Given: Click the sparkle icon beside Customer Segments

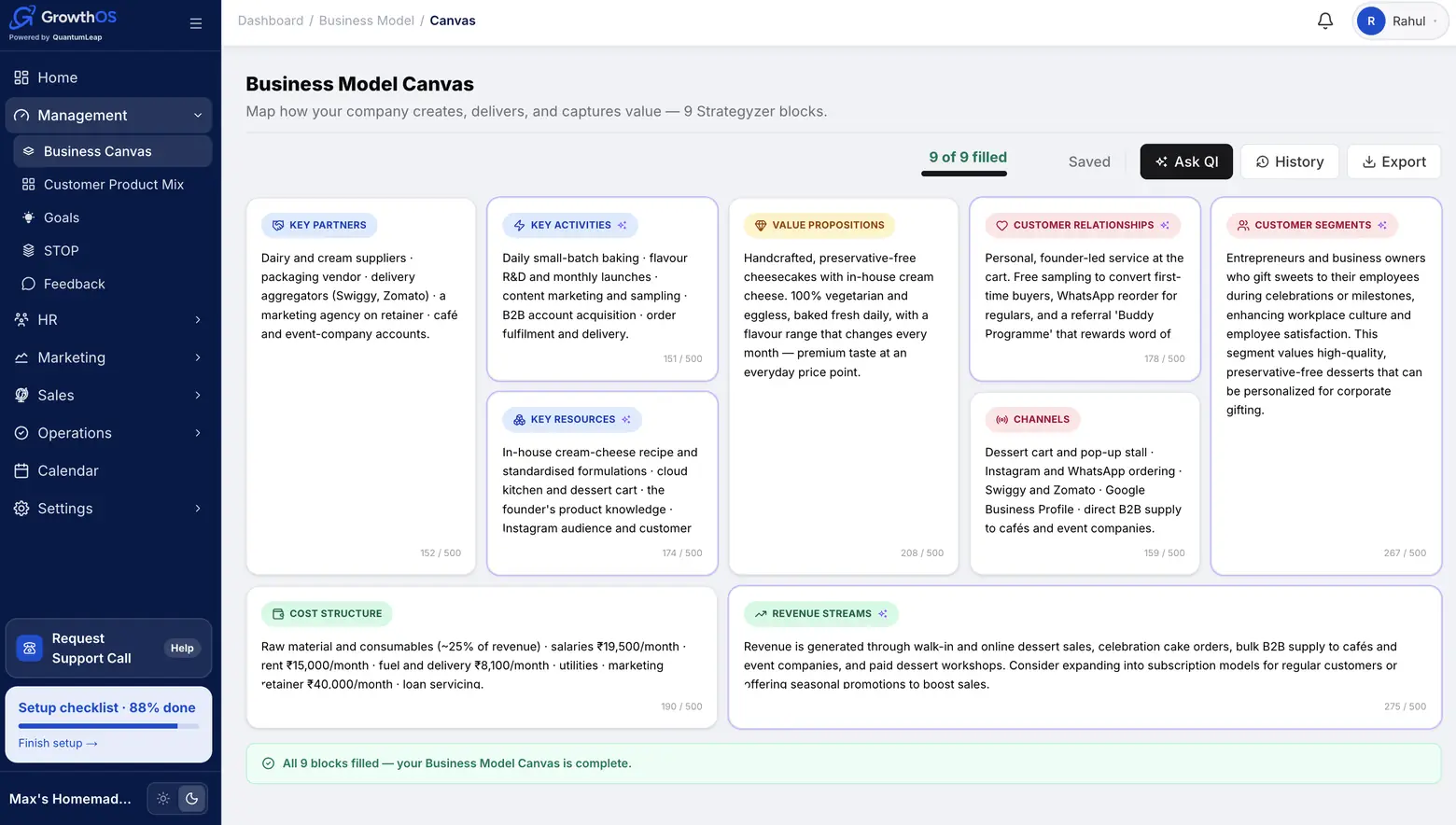Looking at the screenshot, I should pos(1382,225).
